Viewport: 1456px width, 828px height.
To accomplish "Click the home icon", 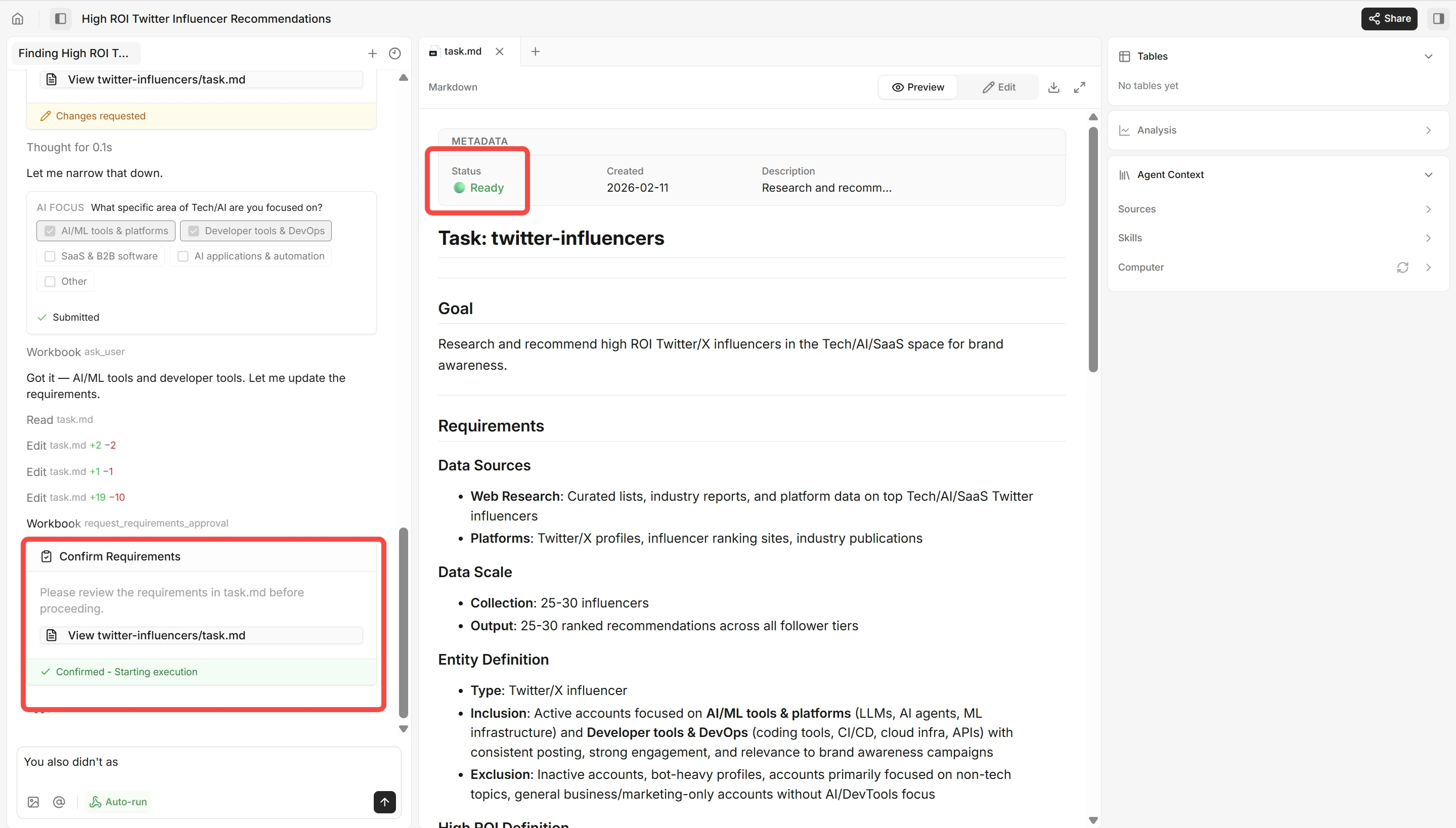I will [18, 19].
